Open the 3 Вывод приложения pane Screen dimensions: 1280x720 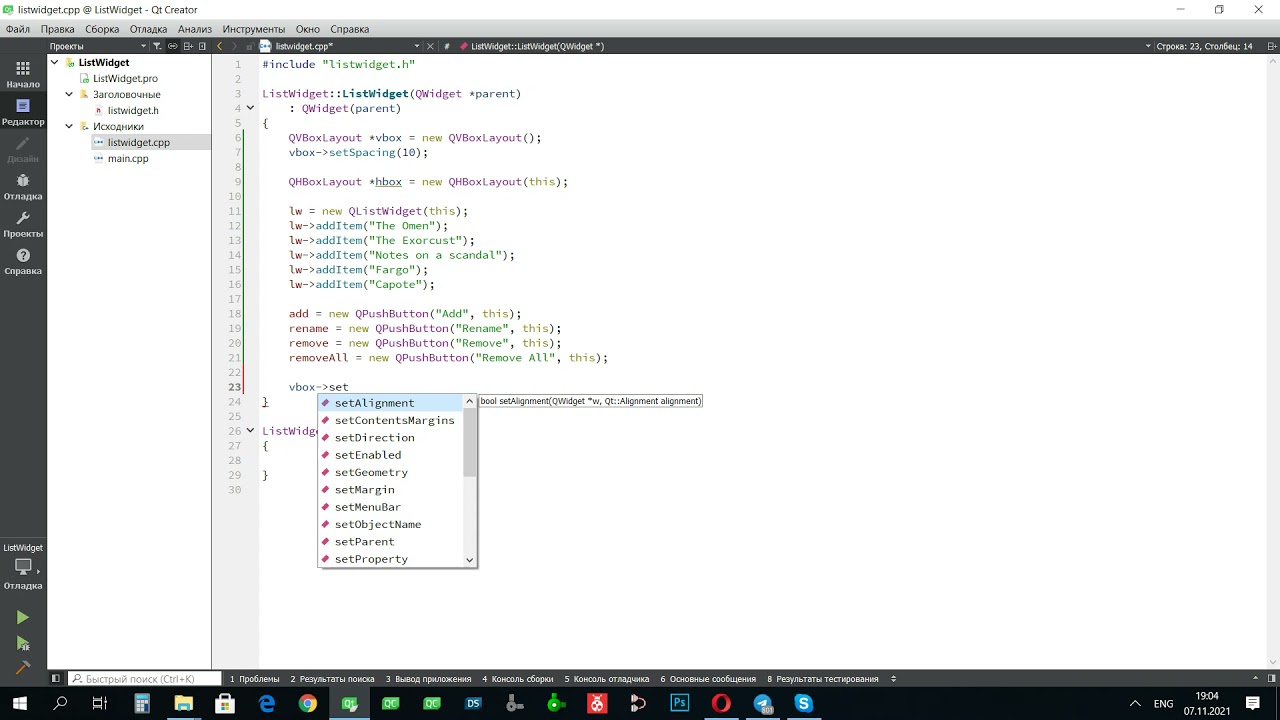pyautogui.click(x=428, y=679)
